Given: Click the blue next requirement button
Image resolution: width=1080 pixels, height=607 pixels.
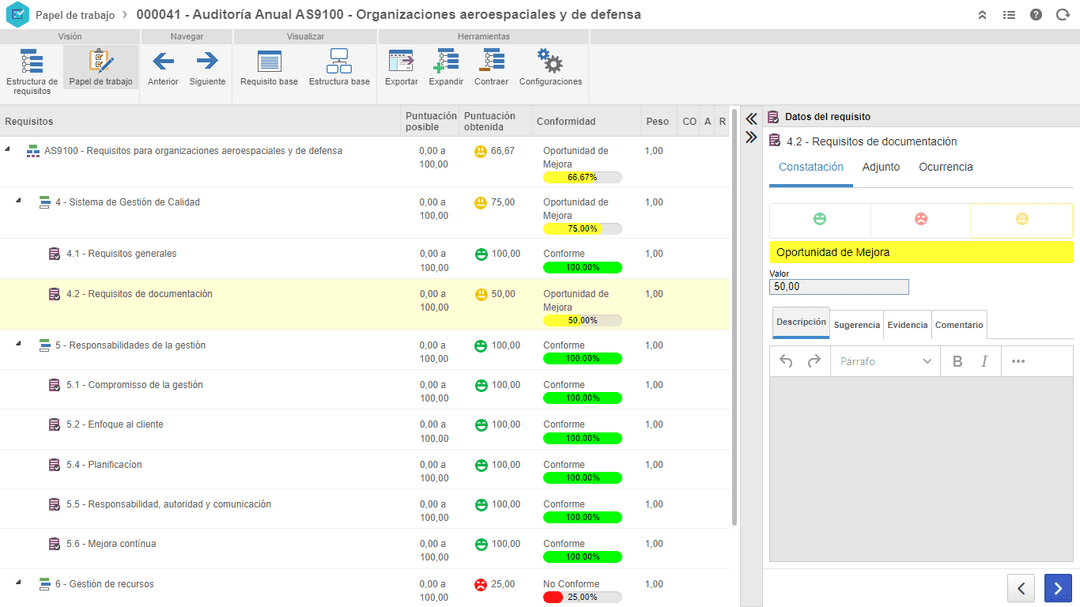Looking at the screenshot, I should [1057, 588].
